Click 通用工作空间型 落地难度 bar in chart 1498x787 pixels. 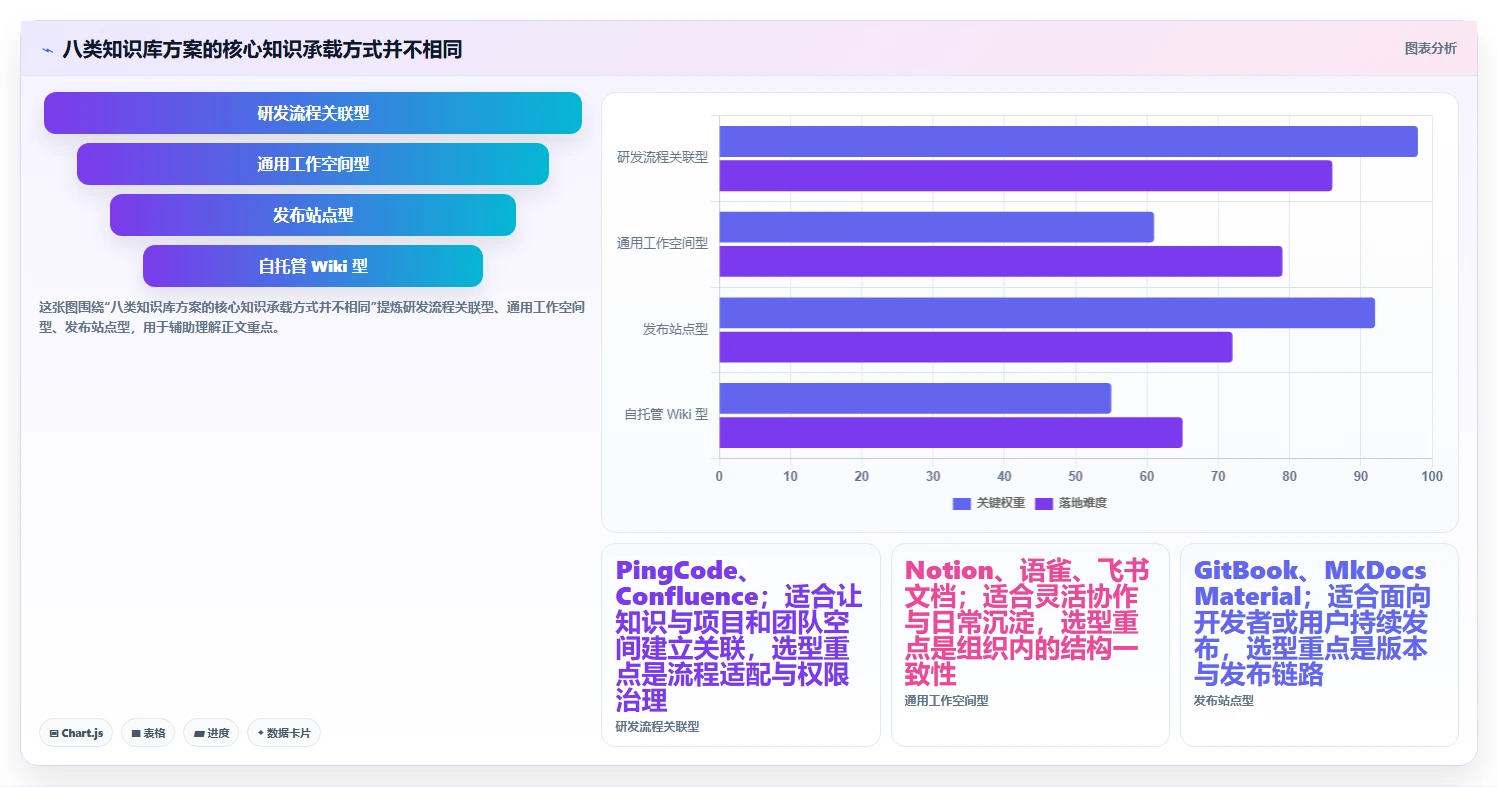coord(1000,262)
